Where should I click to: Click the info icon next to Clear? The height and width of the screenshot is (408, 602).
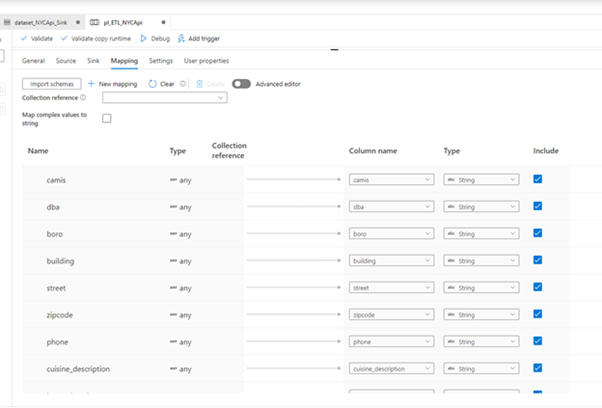click(x=183, y=84)
